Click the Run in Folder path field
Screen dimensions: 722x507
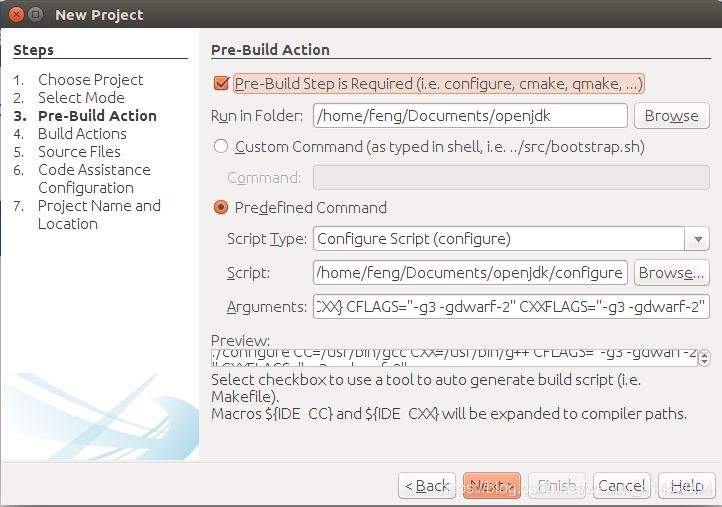pos(470,116)
